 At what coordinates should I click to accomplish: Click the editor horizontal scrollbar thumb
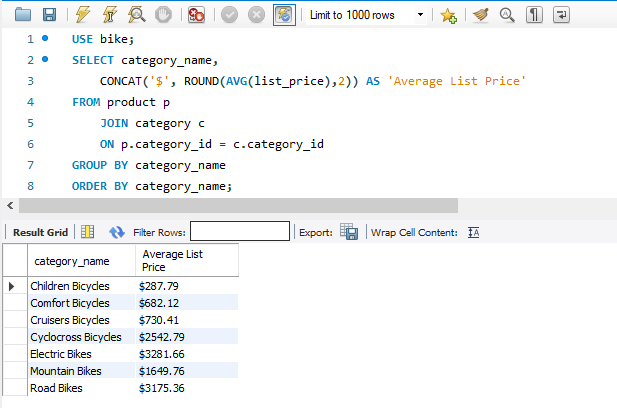coord(238,205)
